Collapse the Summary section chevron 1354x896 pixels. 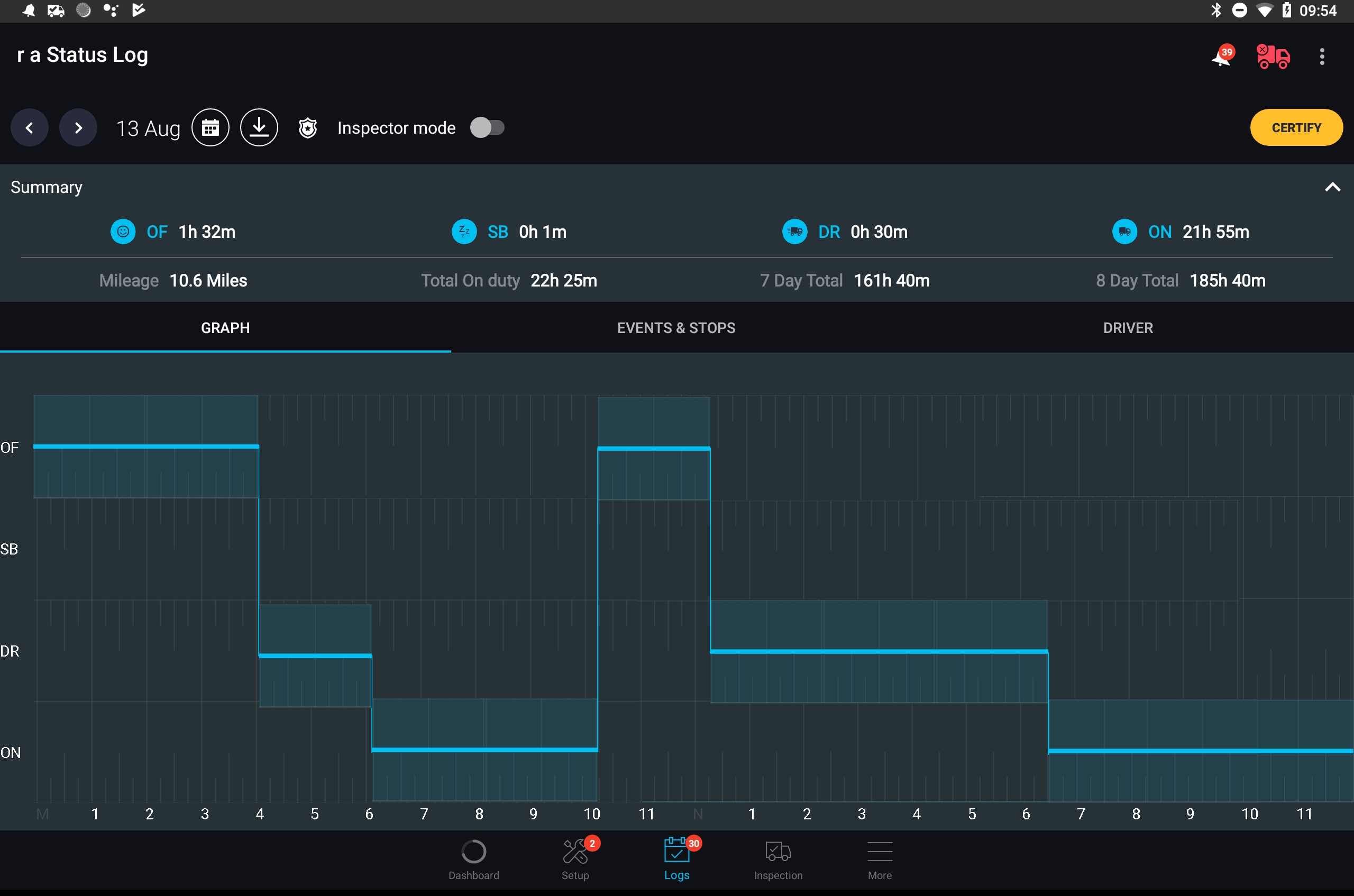click(x=1332, y=187)
